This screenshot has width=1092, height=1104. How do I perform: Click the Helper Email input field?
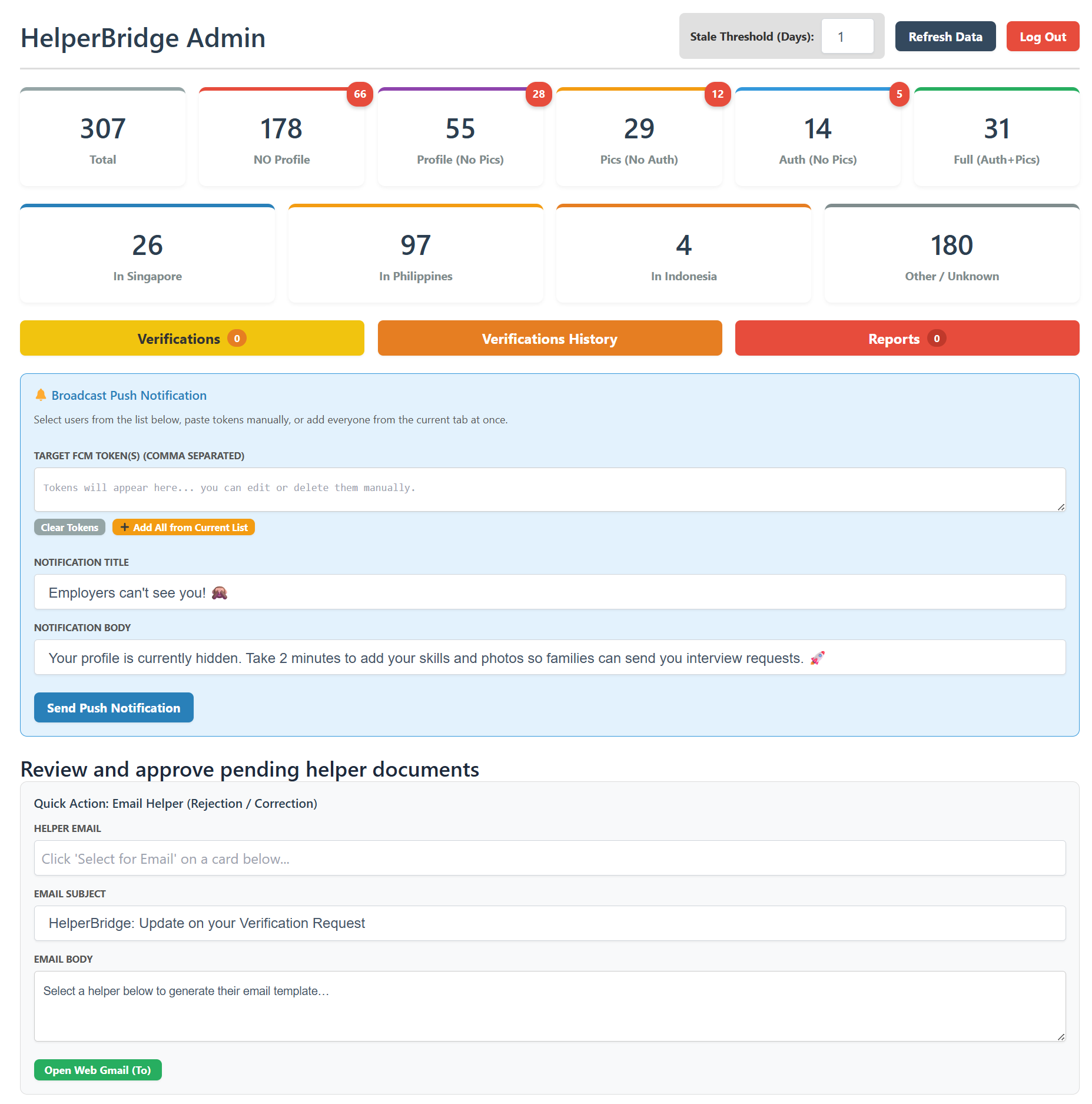click(x=550, y=858)
